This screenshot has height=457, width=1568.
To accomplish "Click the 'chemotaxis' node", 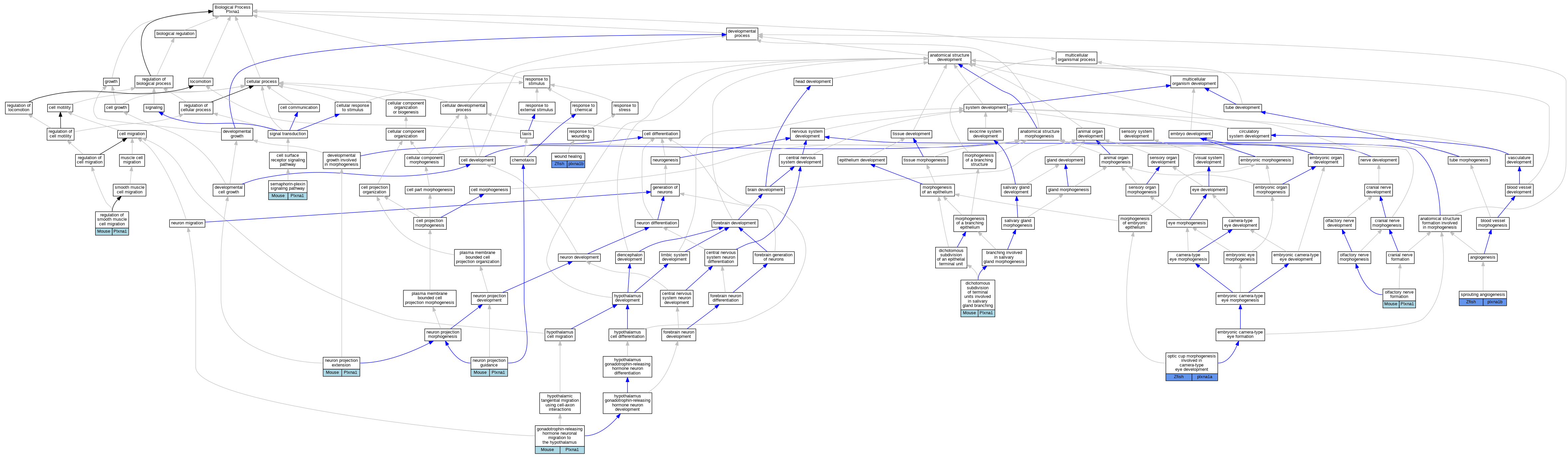I will (523, 160).
